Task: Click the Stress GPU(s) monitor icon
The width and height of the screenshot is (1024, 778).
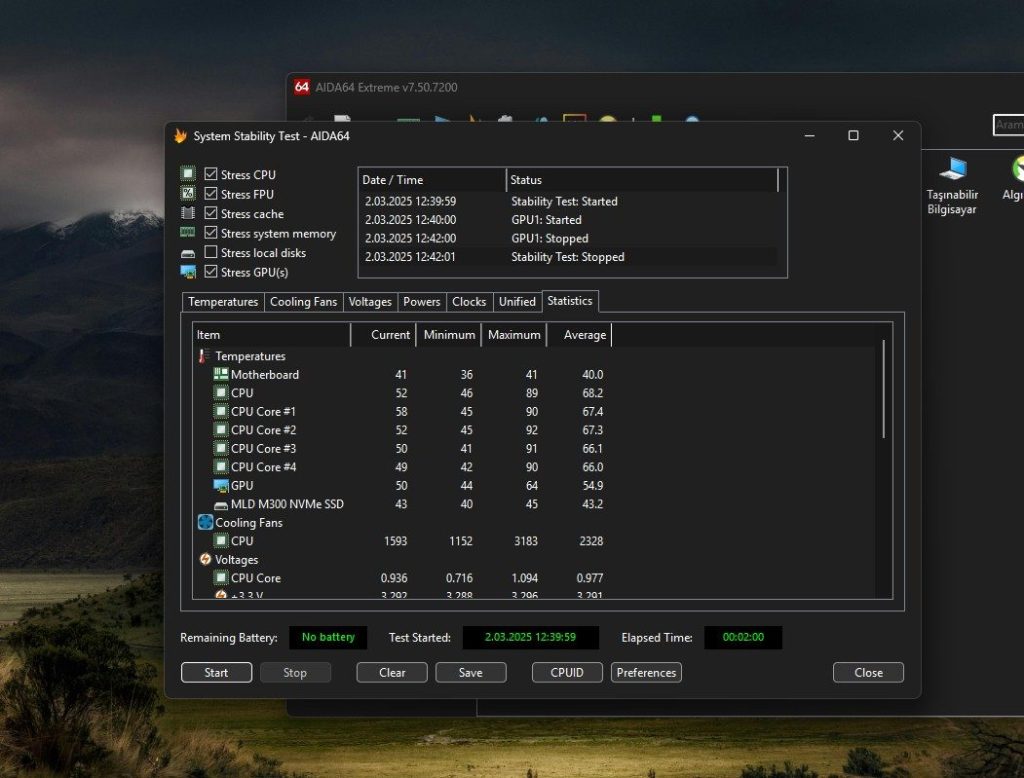Action: click(x=188, y=272)
